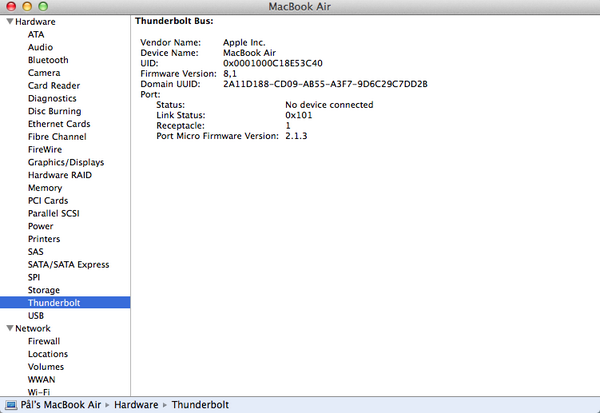
Task: Select SPI in the sidebar
Action: coord(34,277)
